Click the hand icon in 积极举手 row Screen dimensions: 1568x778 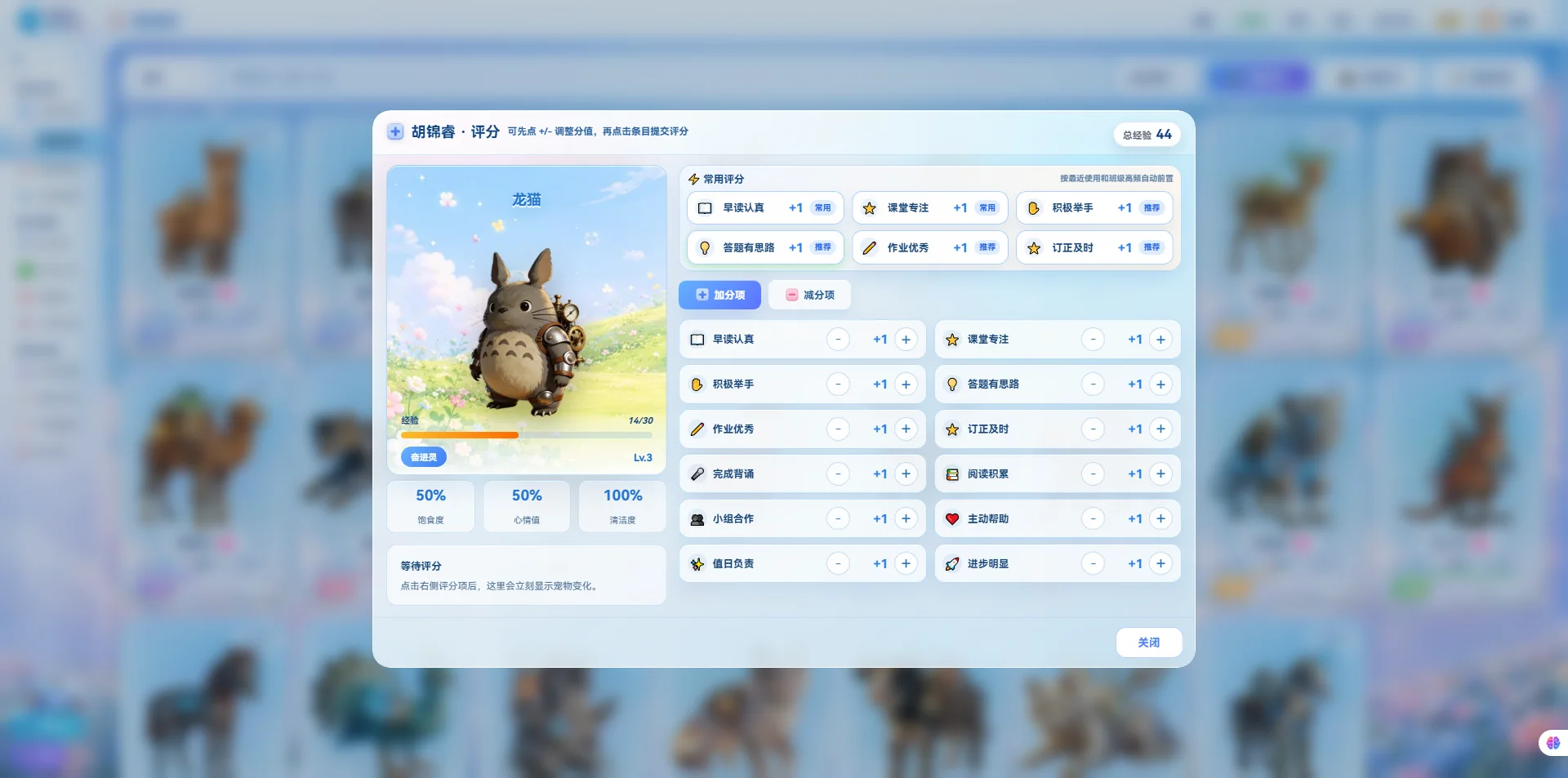(x=697, y=385)
